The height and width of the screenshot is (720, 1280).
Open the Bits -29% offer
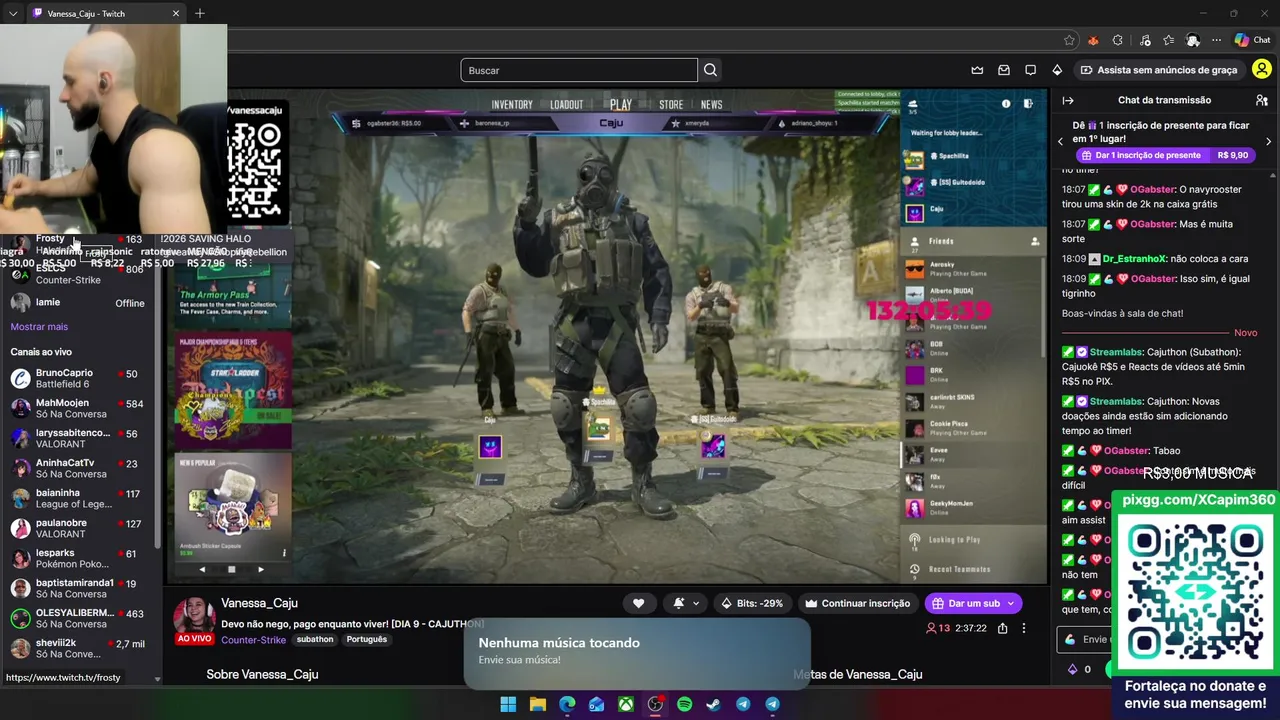pos(752,603)
